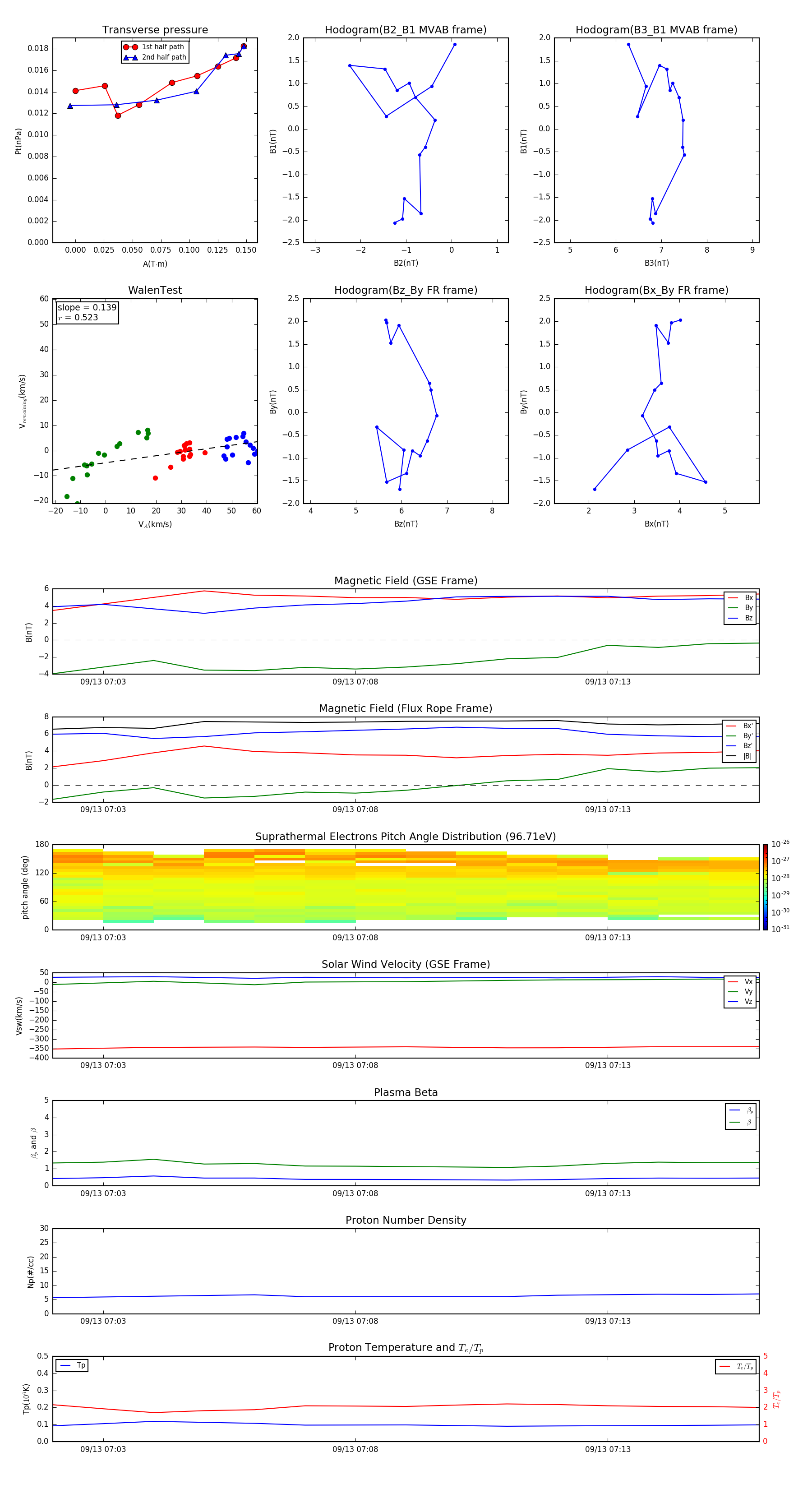Click the "Plasma Beta" plot title

[x=405, y=1092]
